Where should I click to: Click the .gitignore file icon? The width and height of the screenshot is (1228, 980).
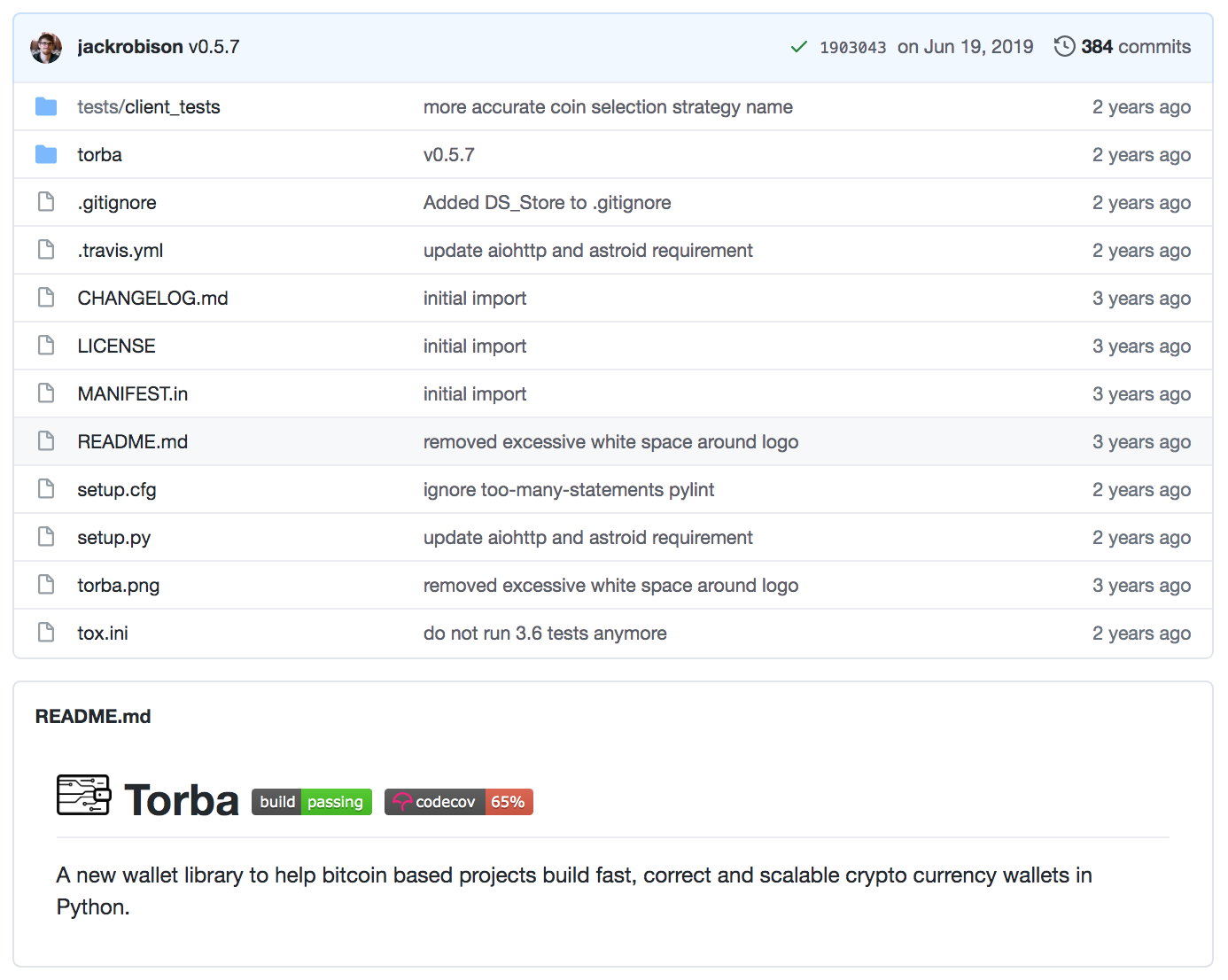[46, 202]
